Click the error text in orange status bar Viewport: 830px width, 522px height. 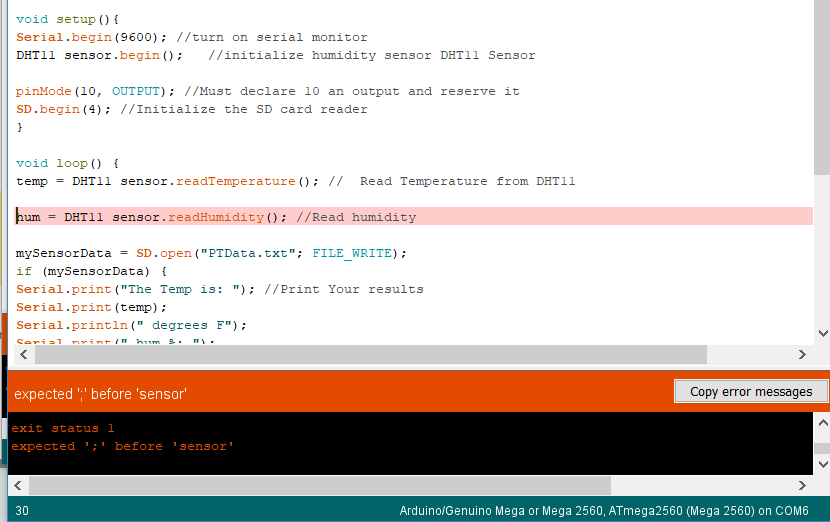click(x=100, y=394)
